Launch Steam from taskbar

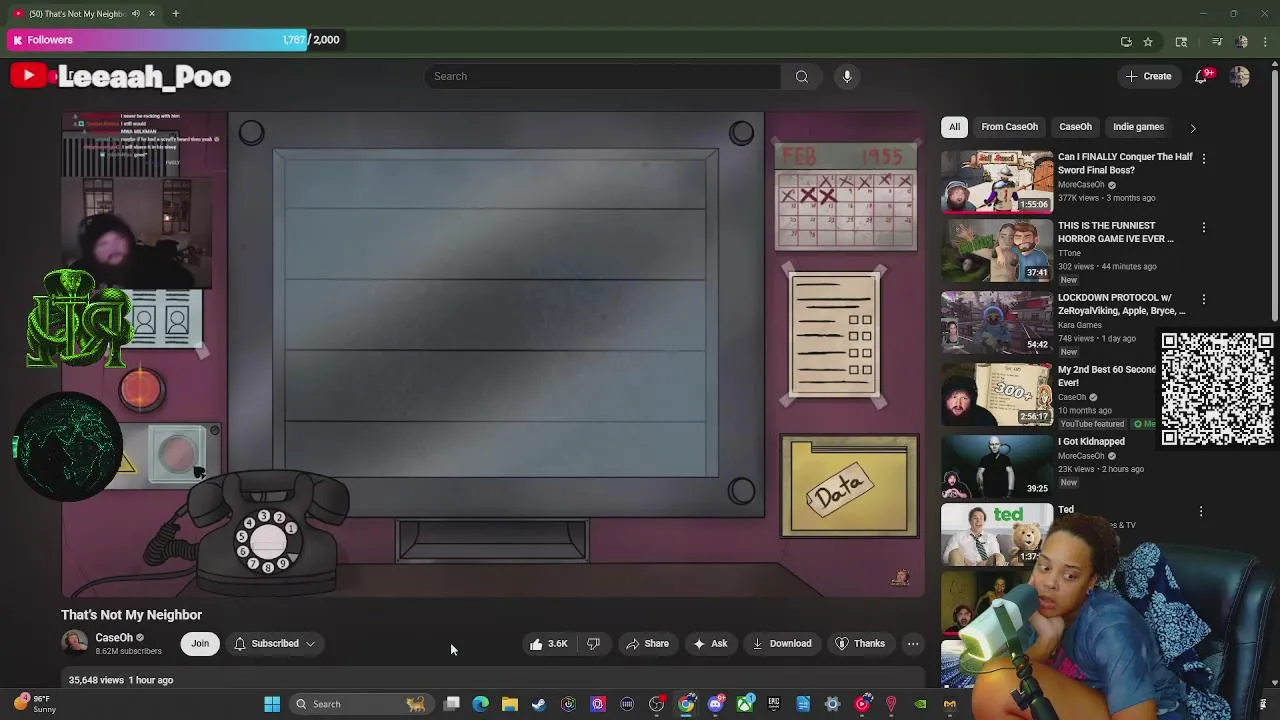click(539, 704)
